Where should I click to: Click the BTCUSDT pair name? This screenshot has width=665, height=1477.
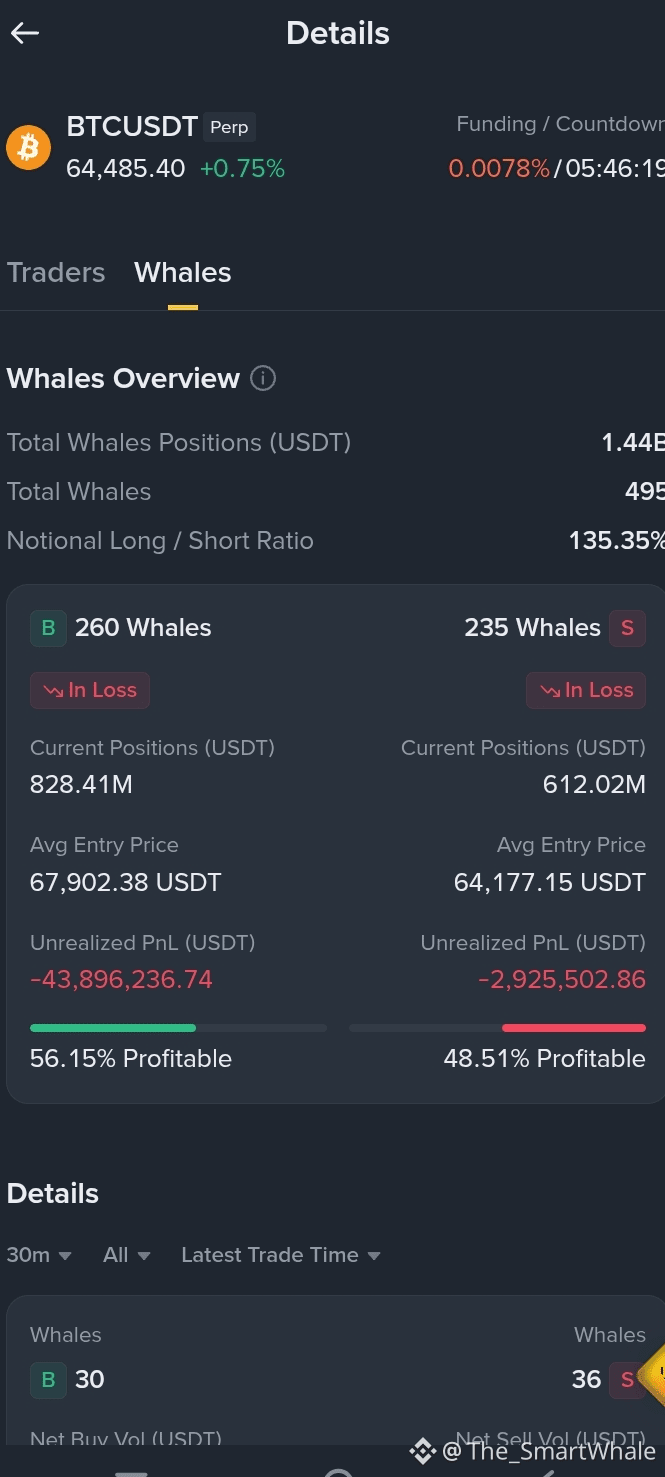(x=132, y=126)
